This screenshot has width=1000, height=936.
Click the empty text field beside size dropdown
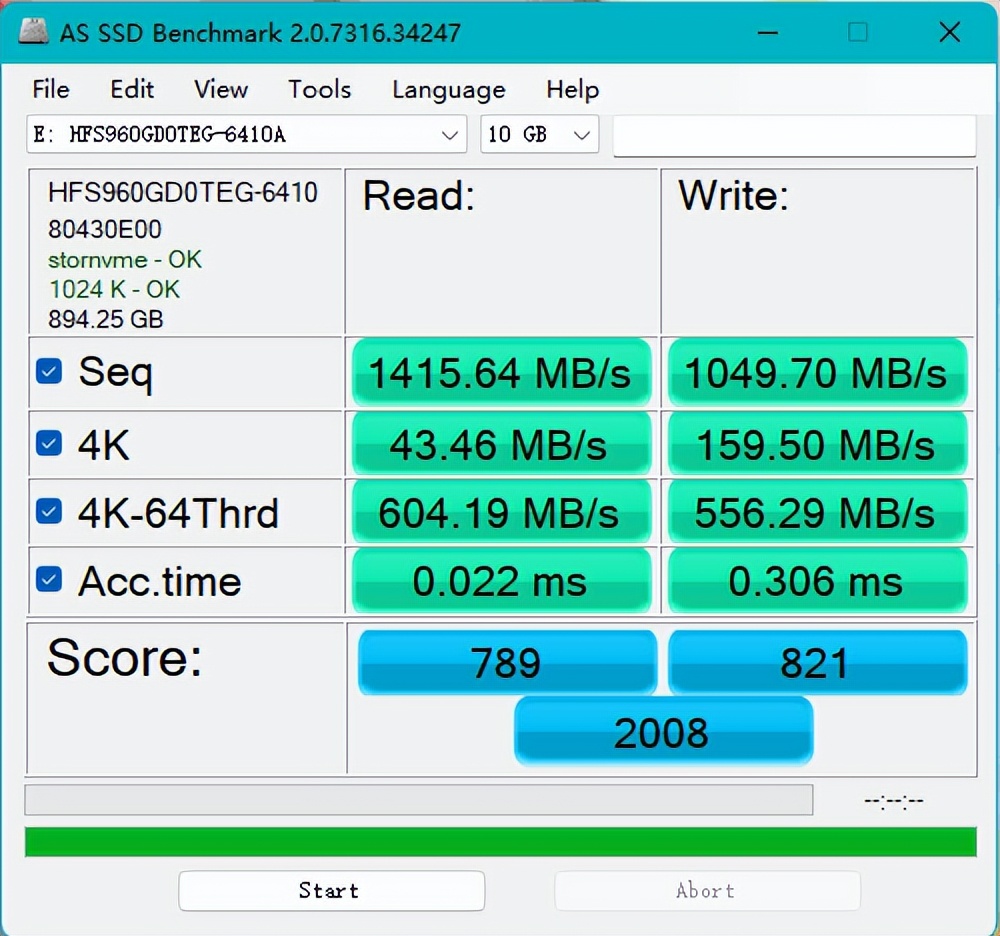[794, 136]
